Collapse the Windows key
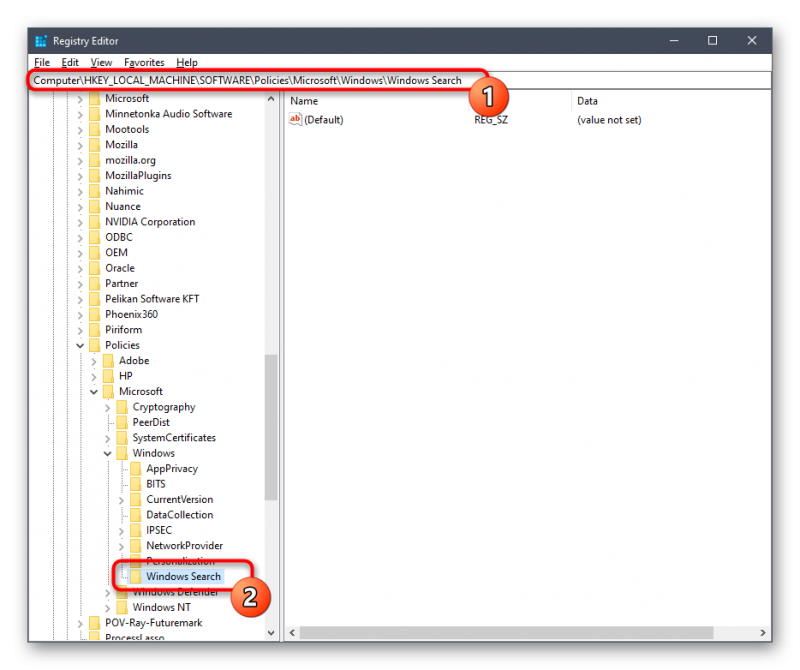 pos(108,454)
